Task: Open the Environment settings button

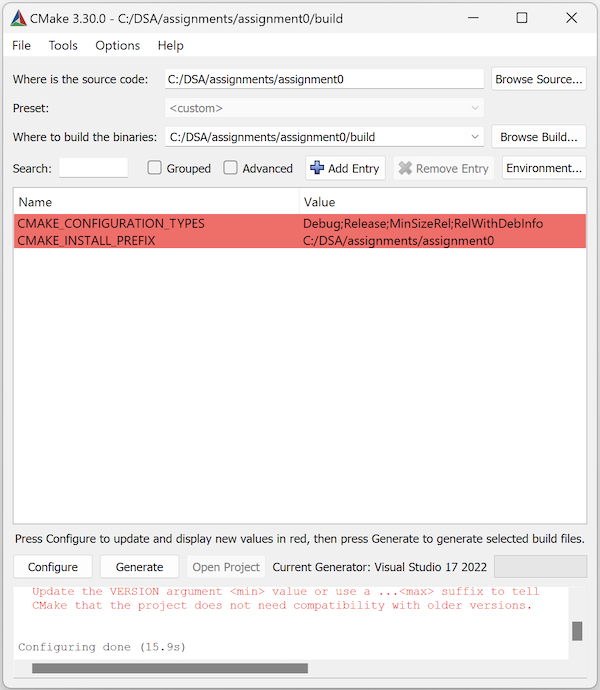Action: pyautogui.click(x=543, y=168)
